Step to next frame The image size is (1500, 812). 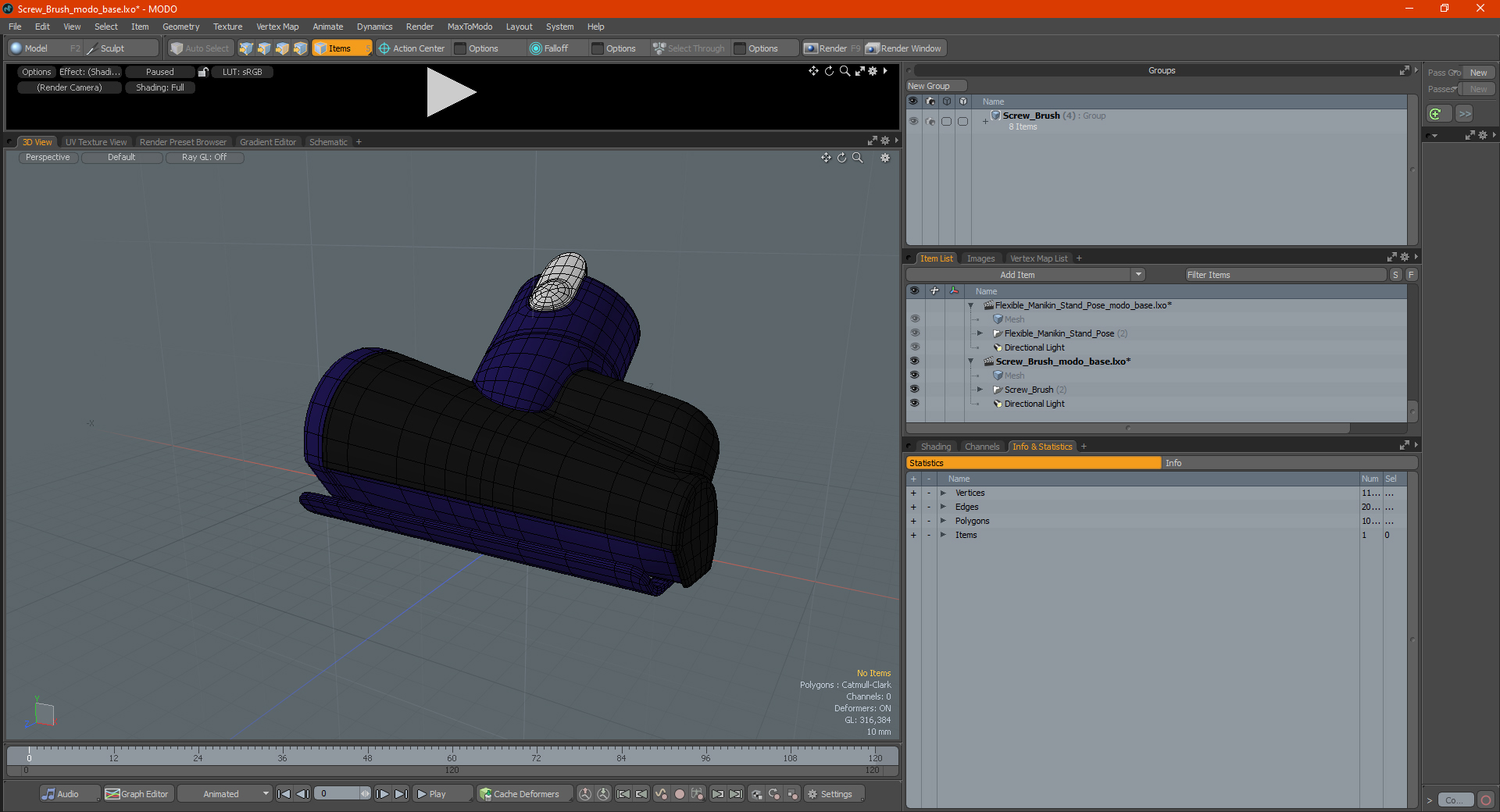383,794
